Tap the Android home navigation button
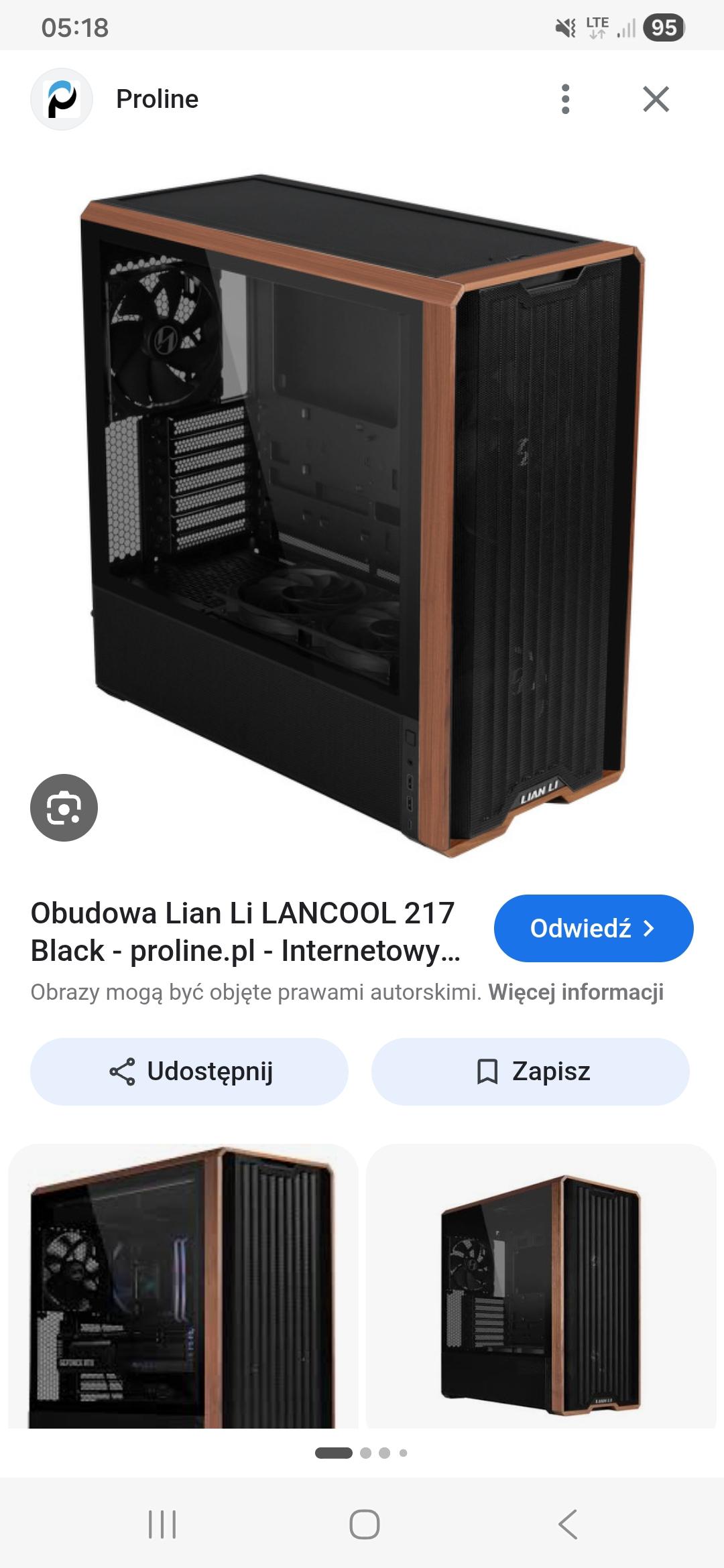 click(x=364, y=1524)
